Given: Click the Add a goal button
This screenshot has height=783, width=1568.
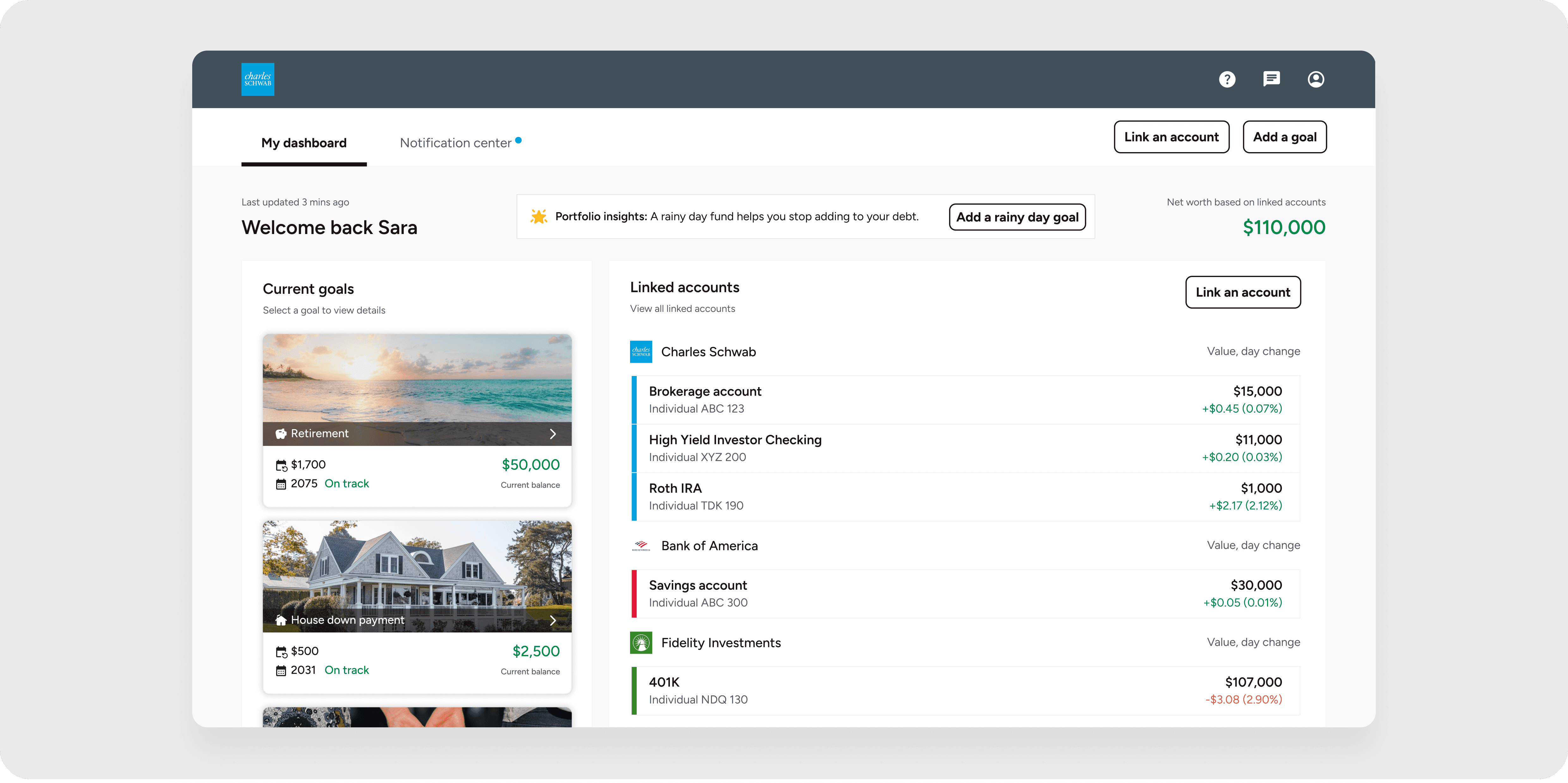Looking at the screenshot, I should (1284, 137).
